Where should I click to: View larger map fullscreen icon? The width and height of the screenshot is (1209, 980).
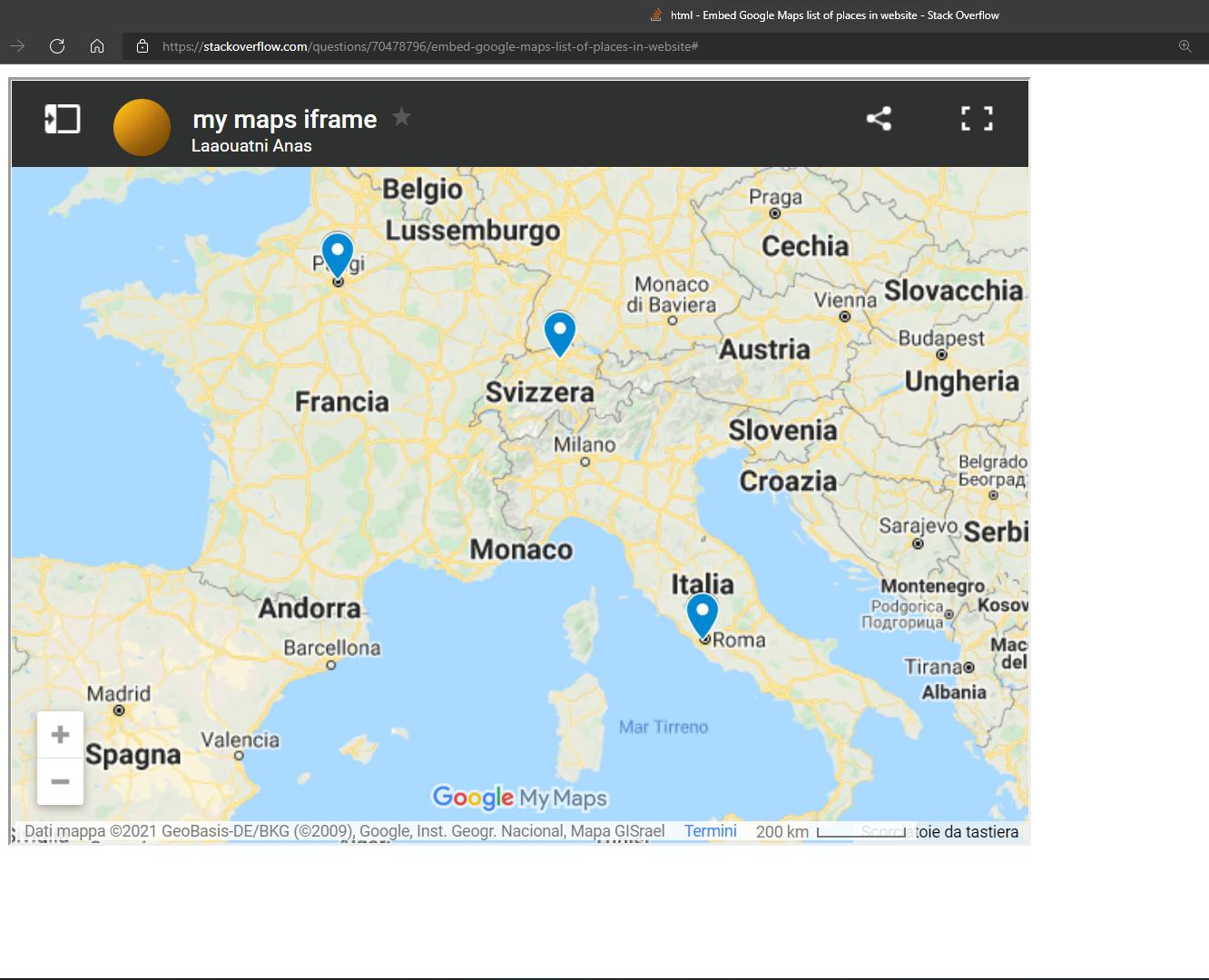[x=977, y=119]
